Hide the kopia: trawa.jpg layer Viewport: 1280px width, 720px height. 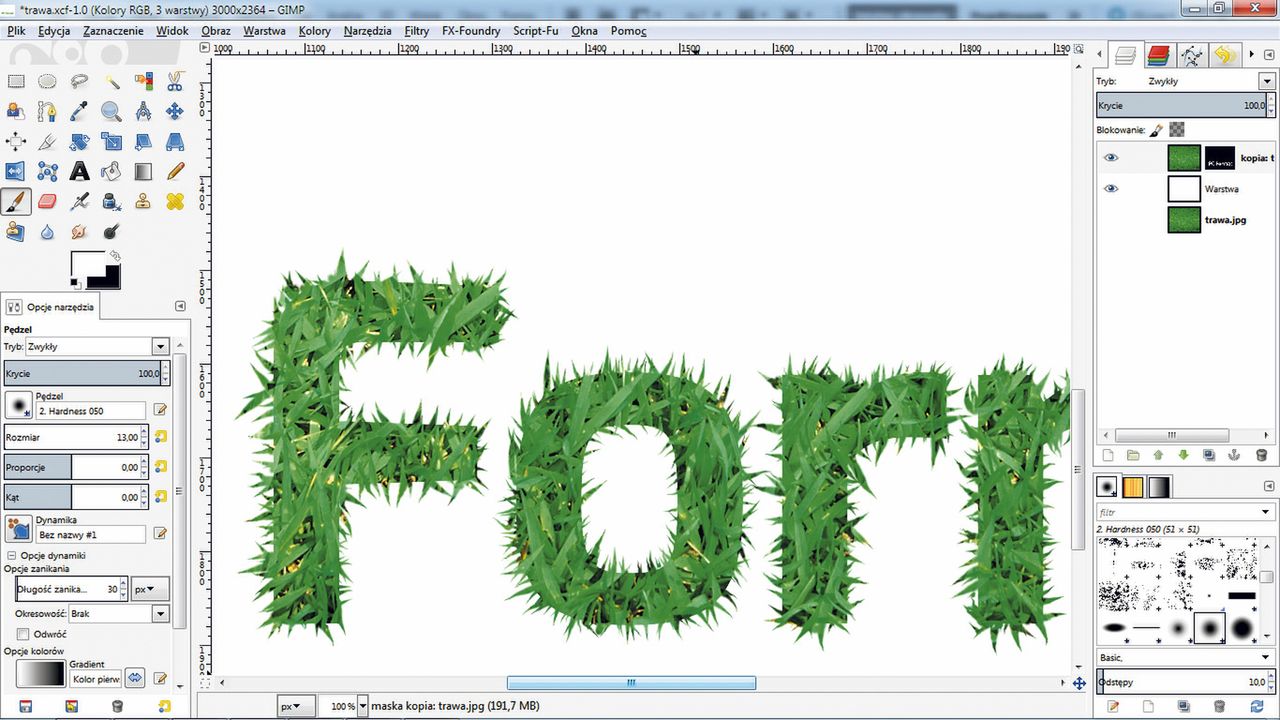point(1110,158)
